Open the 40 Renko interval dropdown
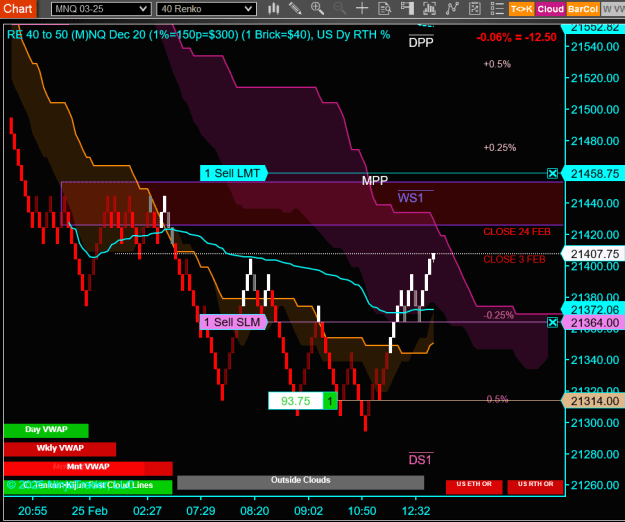 point(206,9)
